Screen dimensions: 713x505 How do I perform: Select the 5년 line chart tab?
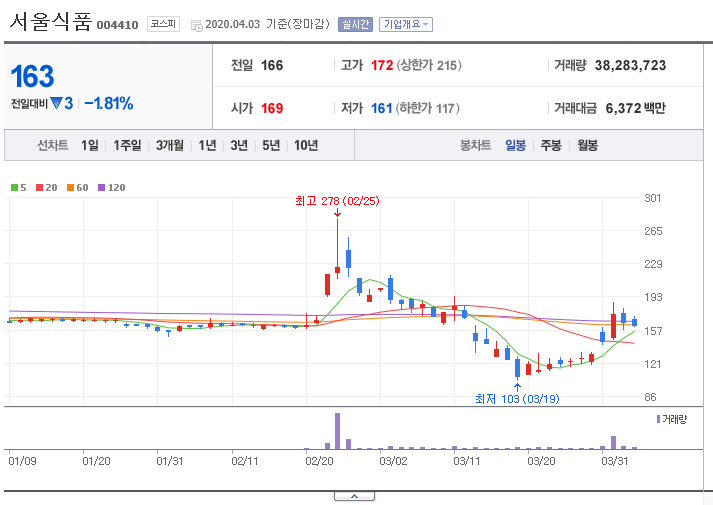pos(271,145)
